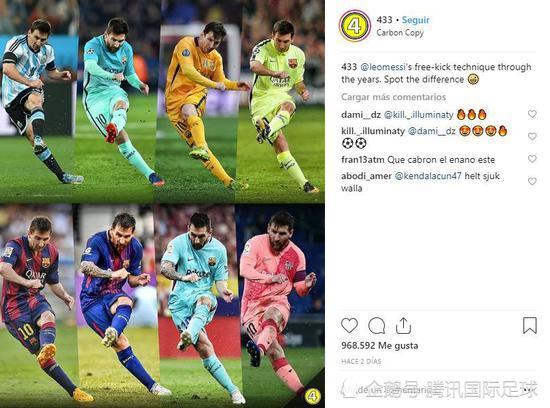Load more comments via Cargar más comentarios
The image size is (550, 408).
click(x=393, y=97)
